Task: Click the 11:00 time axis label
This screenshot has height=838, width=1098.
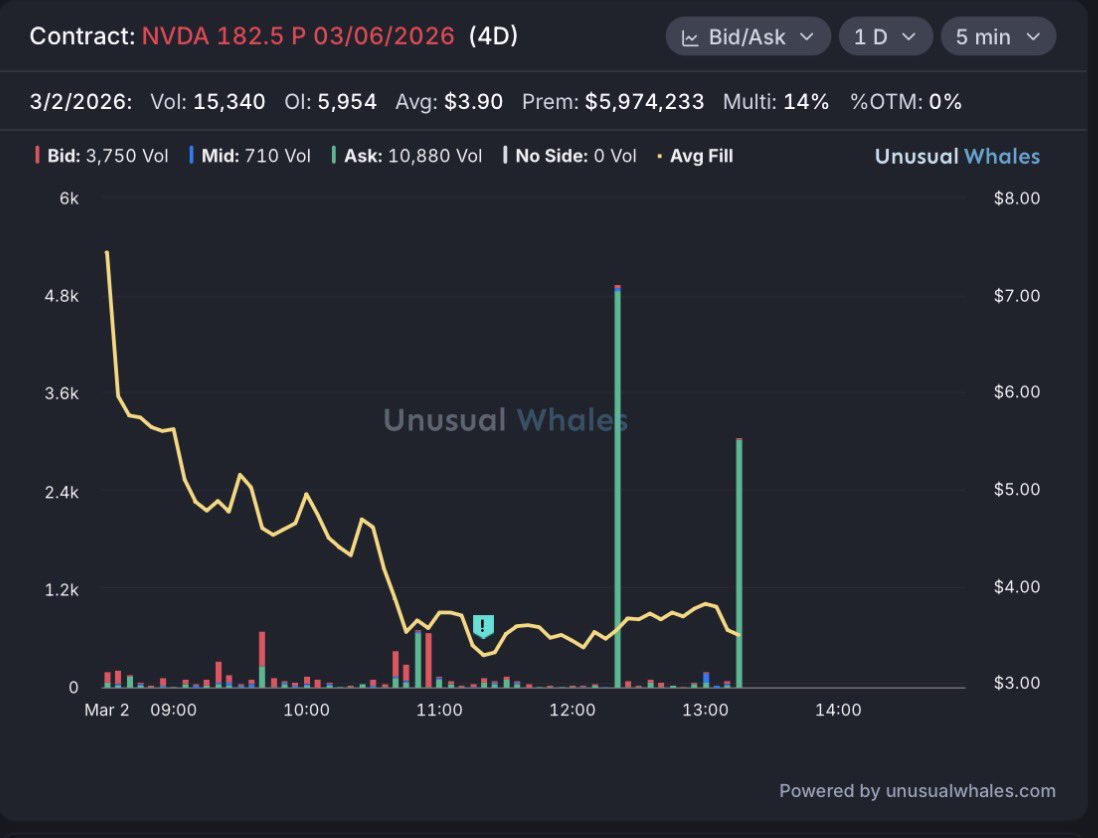Action: (439, 710)
